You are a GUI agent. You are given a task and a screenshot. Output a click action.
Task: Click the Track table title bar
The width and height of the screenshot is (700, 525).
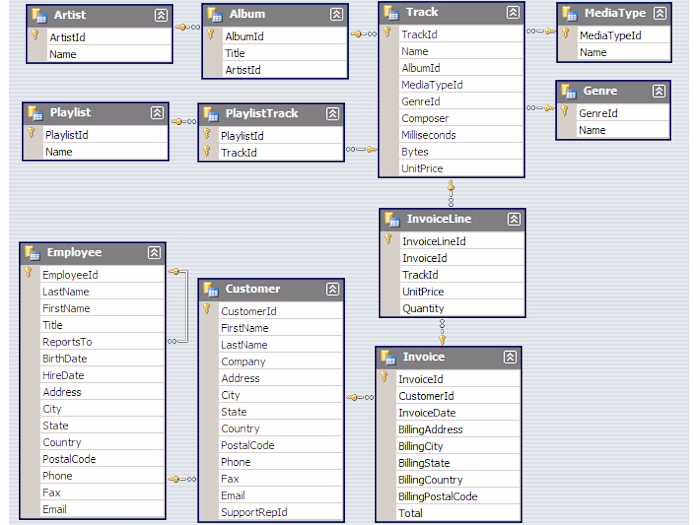[451, 13]
